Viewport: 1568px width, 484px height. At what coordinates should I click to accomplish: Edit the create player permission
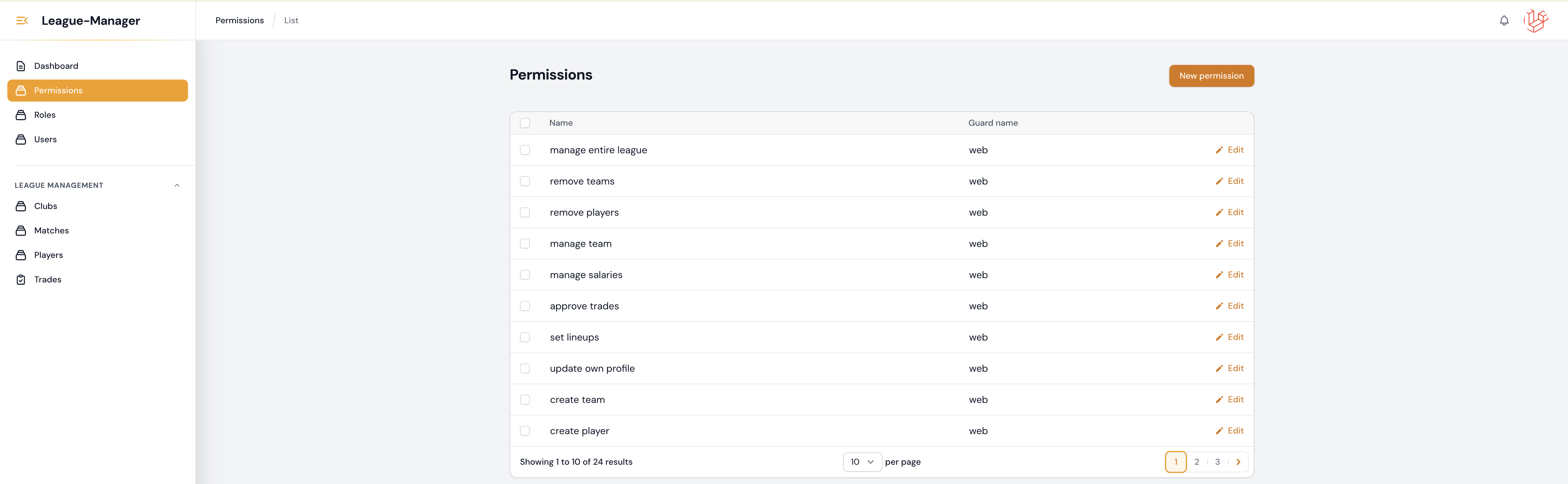[x=1230, y=431]
